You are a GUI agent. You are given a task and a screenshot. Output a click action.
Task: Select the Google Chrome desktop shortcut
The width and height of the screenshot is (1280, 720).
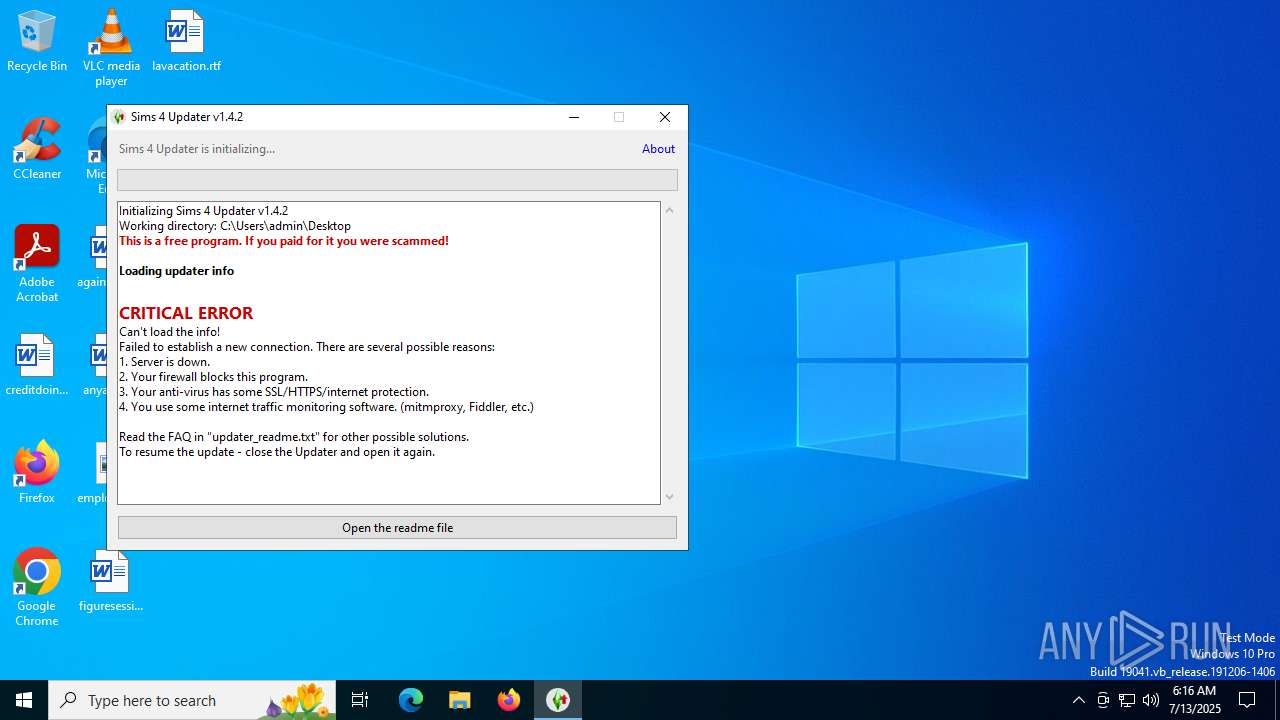[x=37, y=588]
